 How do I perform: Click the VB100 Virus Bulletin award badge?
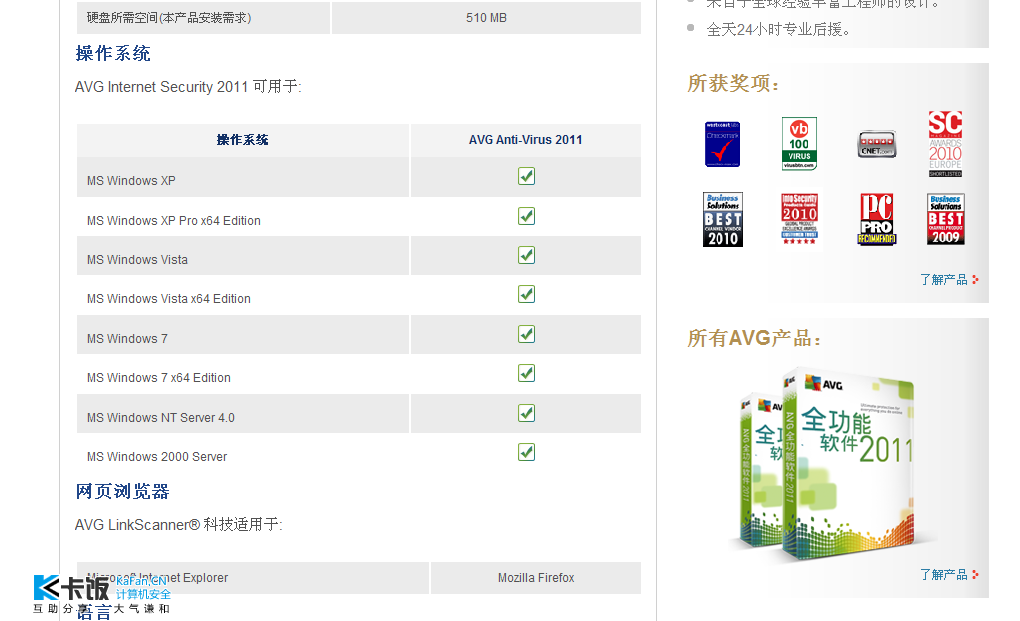pos(799,144)
